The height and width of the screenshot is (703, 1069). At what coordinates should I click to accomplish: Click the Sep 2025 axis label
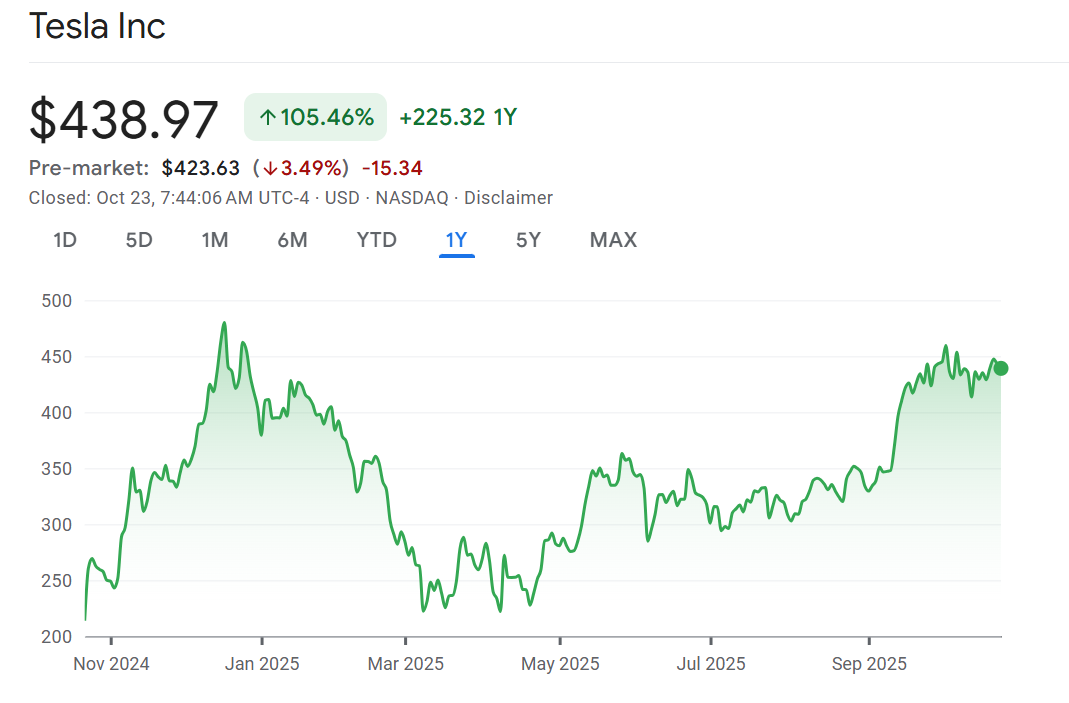coord(869,663)
